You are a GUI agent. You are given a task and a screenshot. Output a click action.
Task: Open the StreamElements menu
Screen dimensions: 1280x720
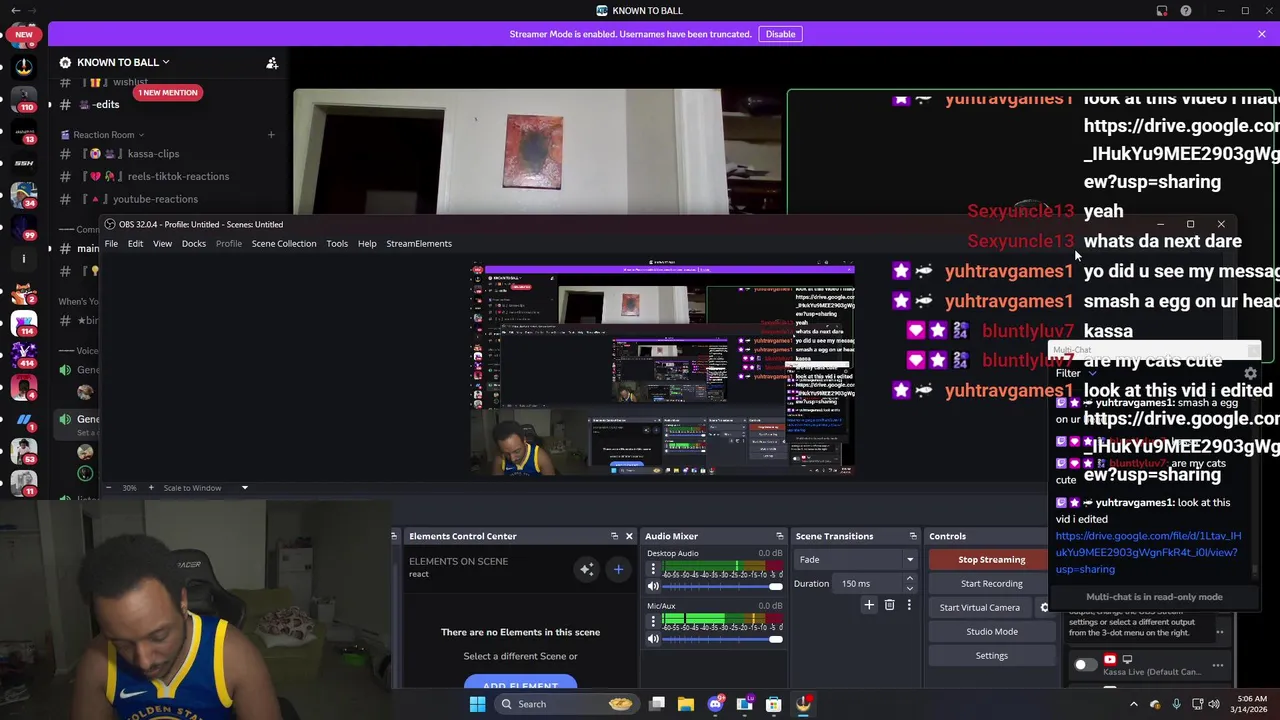tap(419, 243)
